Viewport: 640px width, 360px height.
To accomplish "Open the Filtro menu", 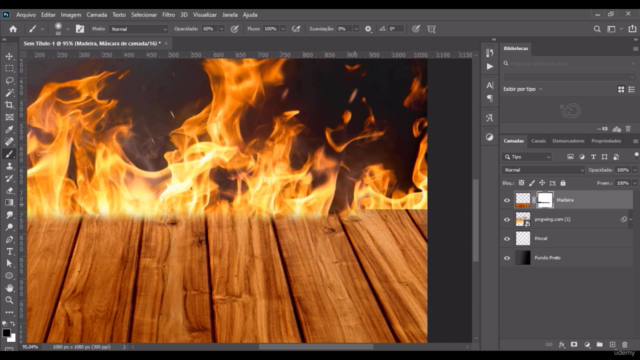I will pos(169,15).
